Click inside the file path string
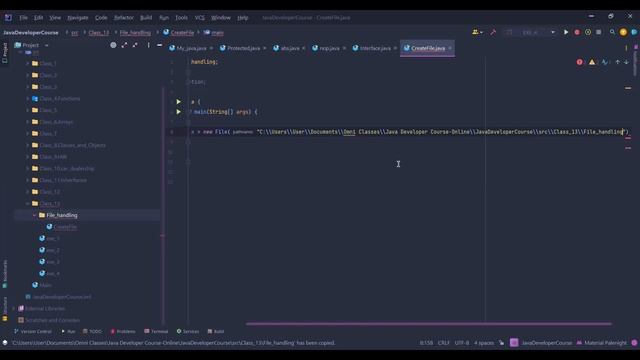Screen dimensions: 640x360 tap(441, 132)
